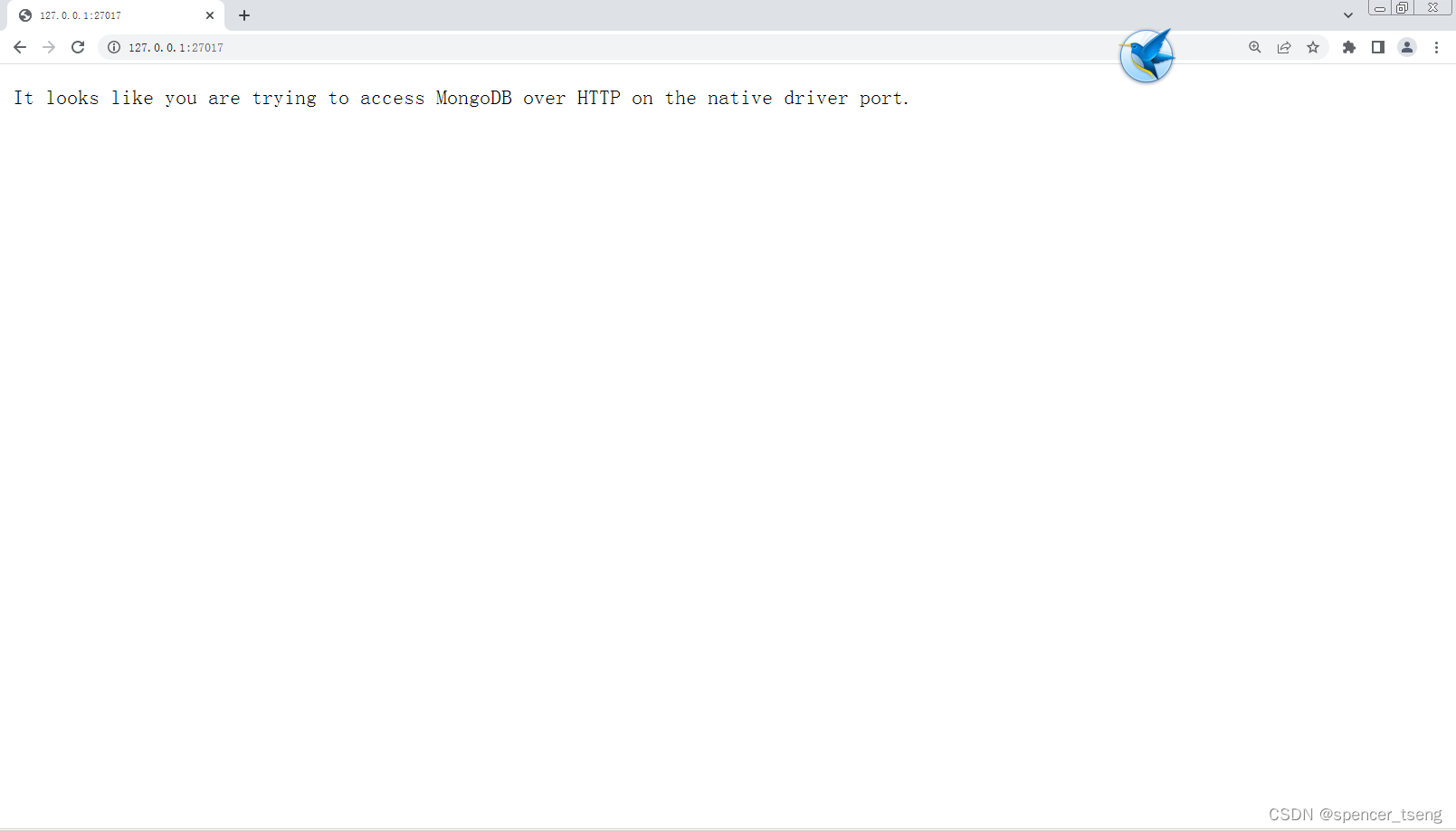Close the 127.0.0.1:27017 tab
Screen dimensions: 1456x832
pos(210,15)
